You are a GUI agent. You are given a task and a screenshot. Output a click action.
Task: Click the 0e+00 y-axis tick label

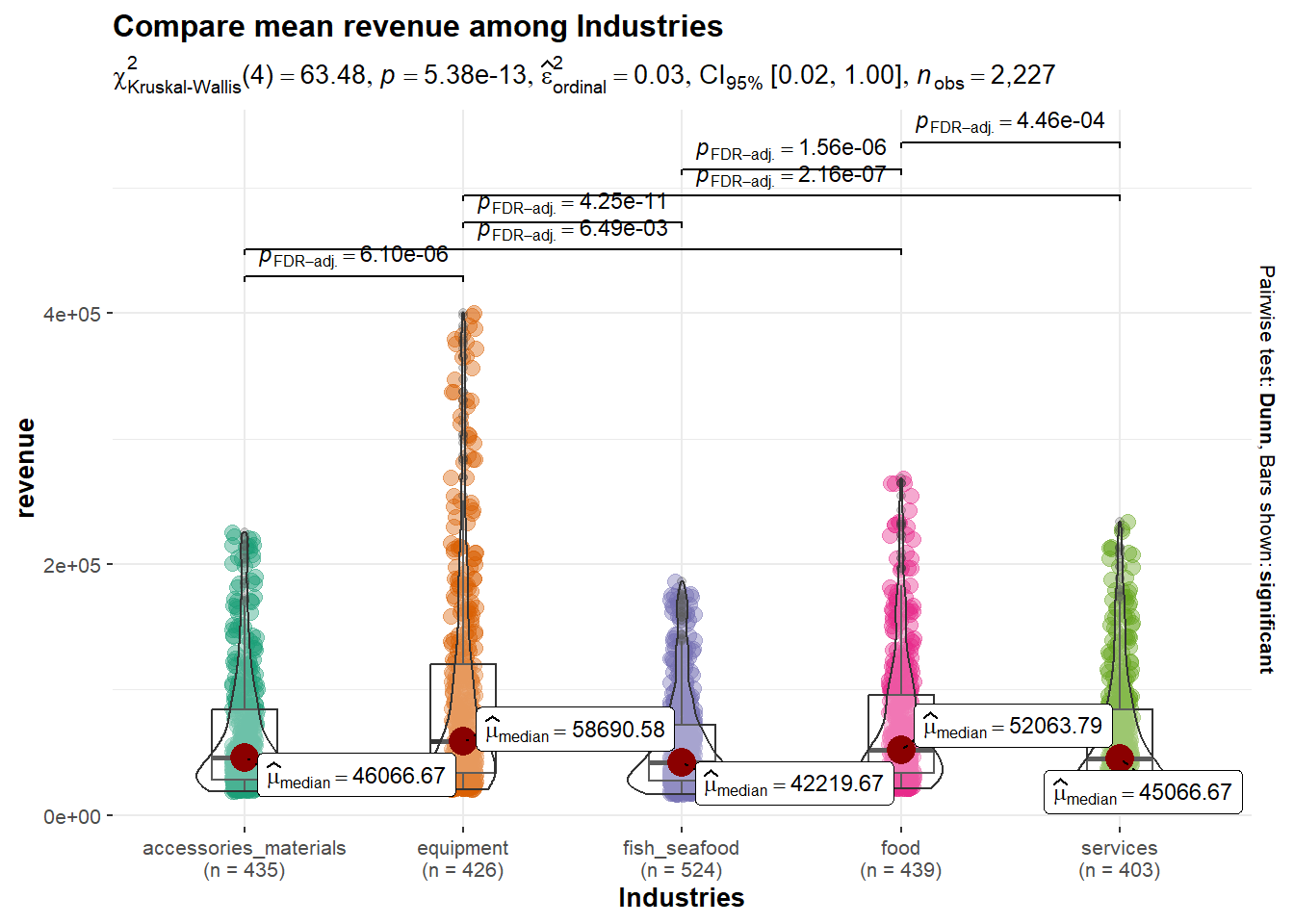(x=71, y=816)
